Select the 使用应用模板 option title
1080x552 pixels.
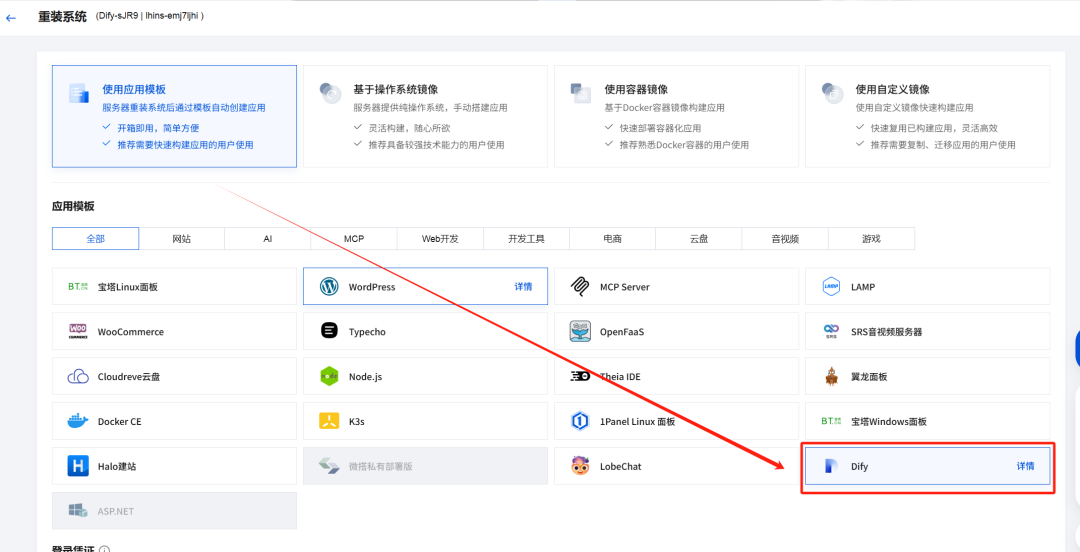[134, 90]
